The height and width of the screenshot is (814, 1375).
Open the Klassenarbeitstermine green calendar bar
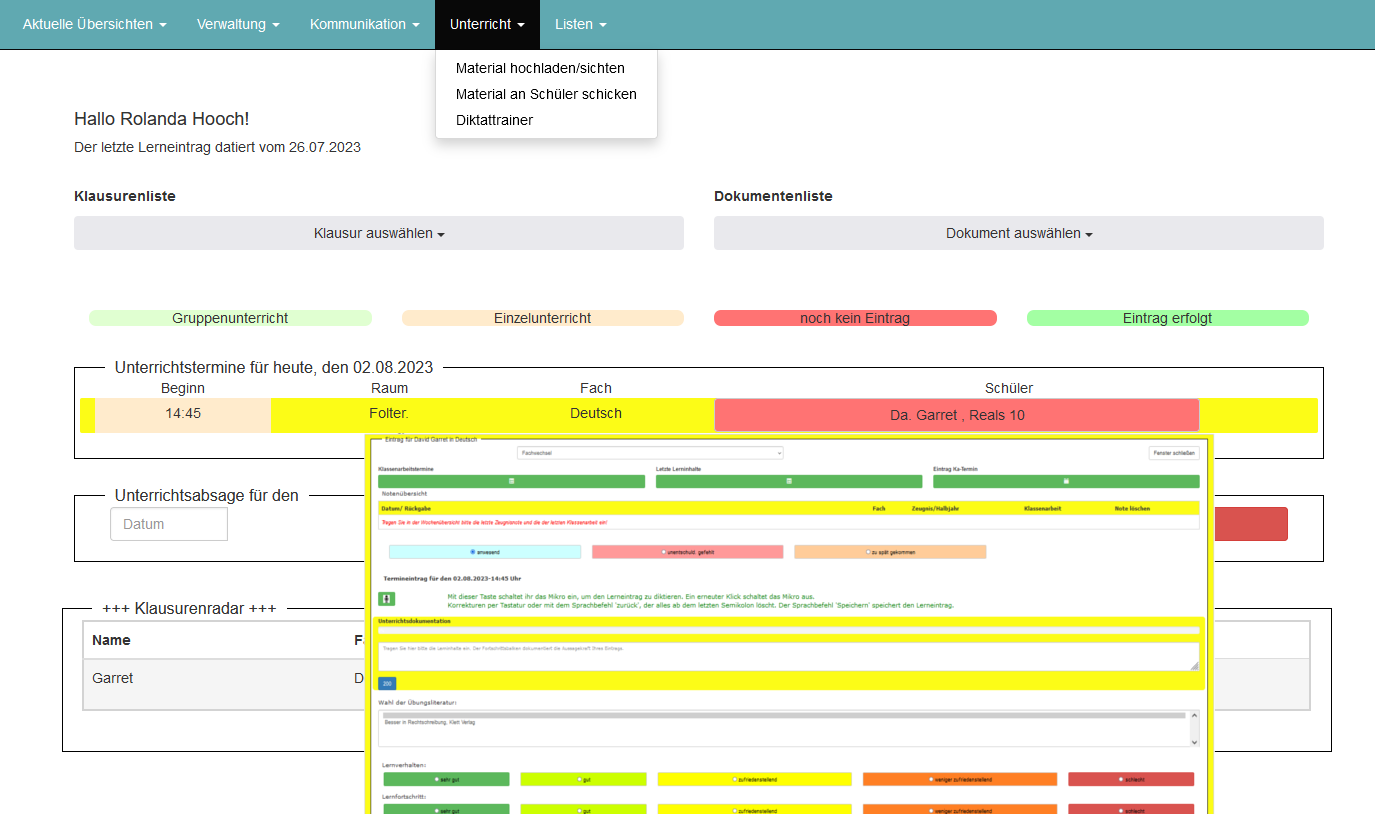click(511, 481)
